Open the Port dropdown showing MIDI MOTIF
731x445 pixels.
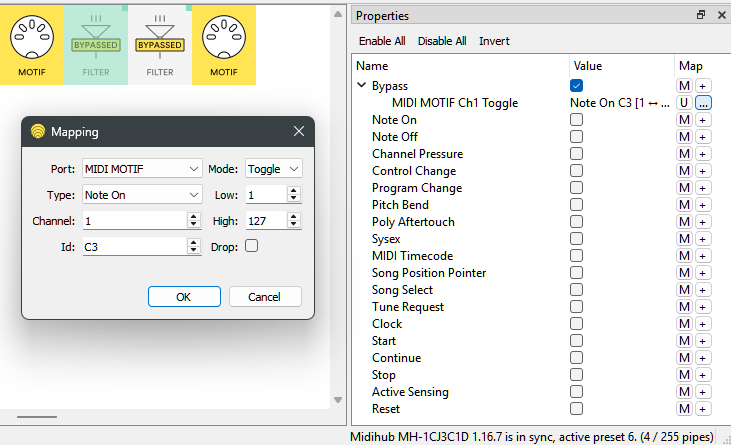(143, 169)
